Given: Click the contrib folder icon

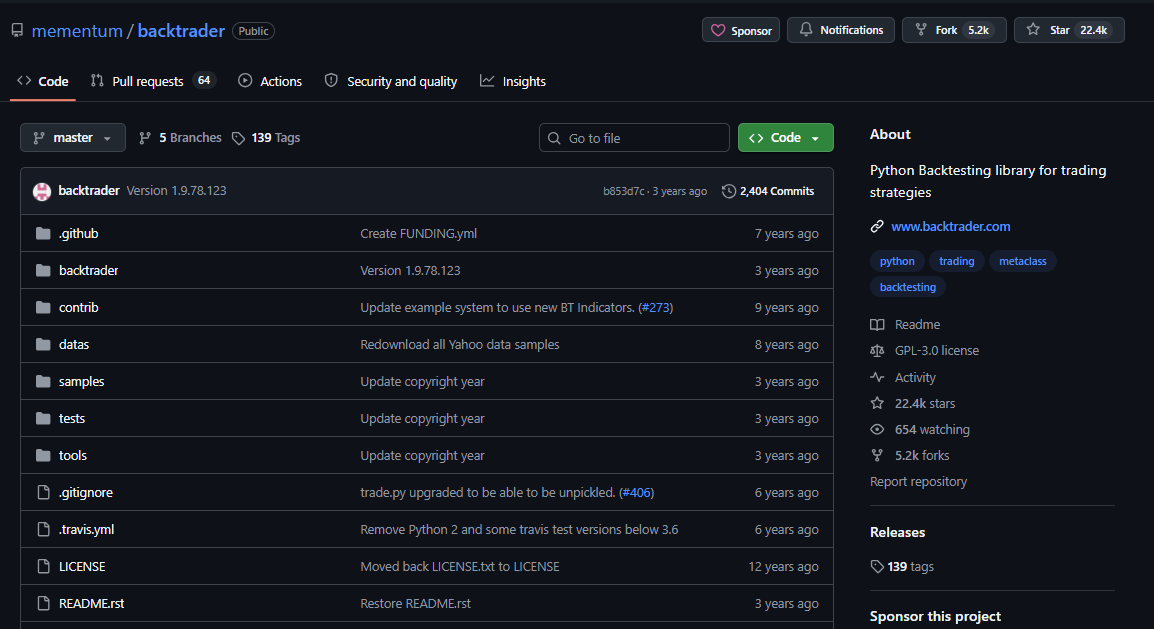Looking at the screenshot, I should [43, 307].
